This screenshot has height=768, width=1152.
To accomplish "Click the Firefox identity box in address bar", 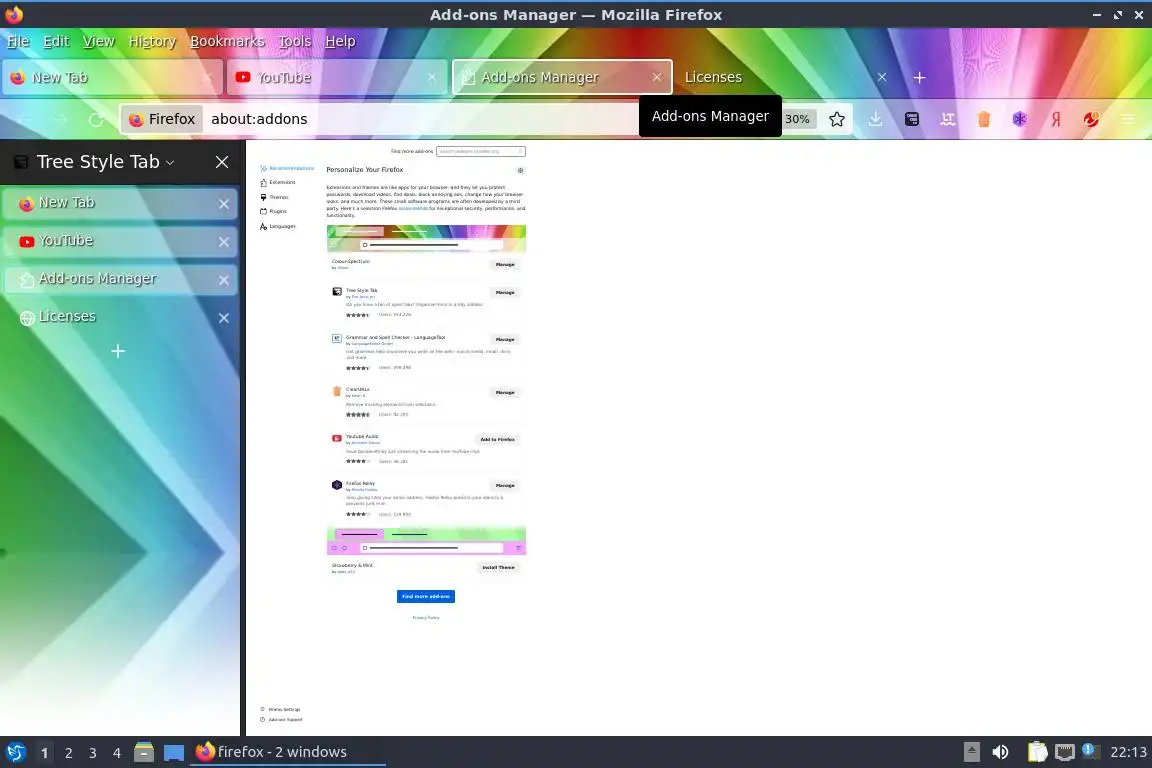I will (x=162, y=119).
